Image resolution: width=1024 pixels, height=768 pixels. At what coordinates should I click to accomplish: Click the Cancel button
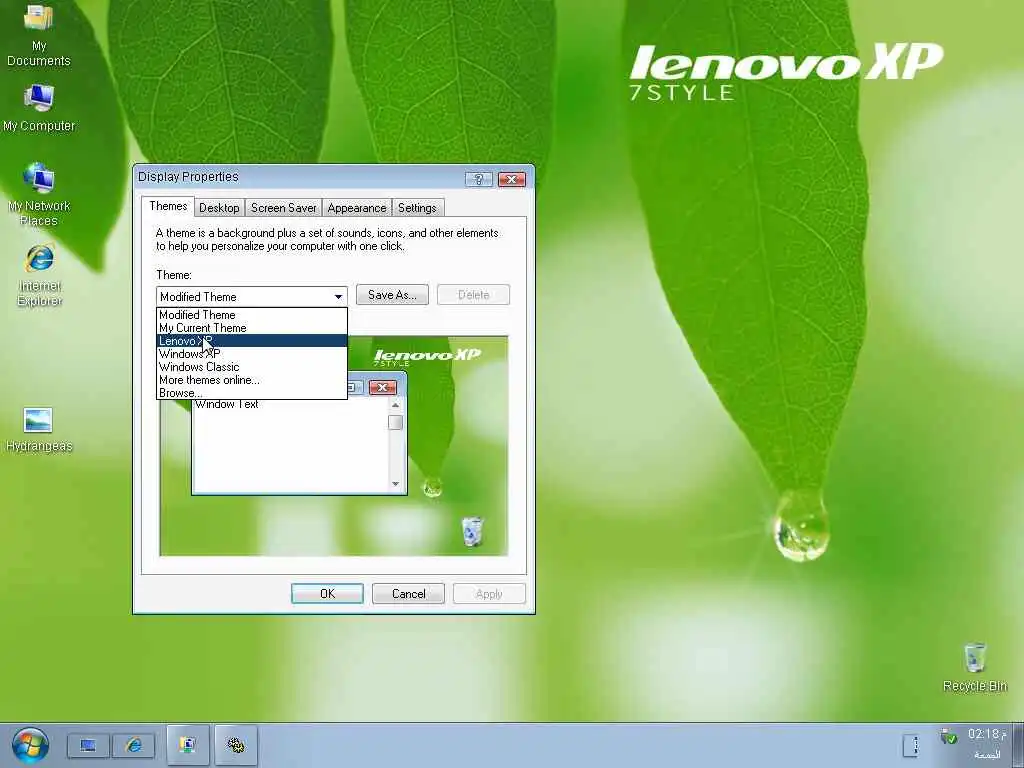coord(408,594)
